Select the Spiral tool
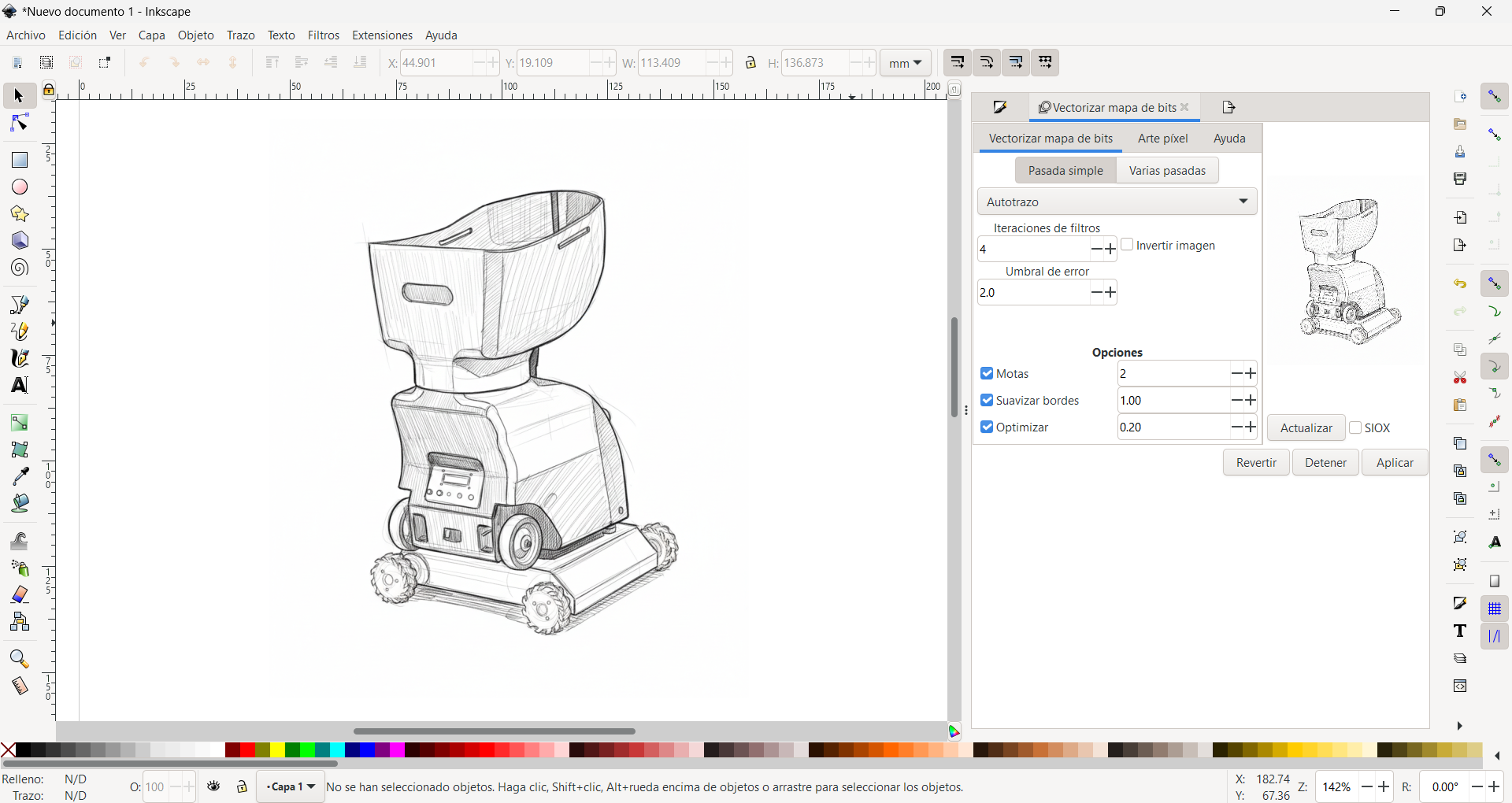Screen dimensions: 1512x803 tap(18, 268)
